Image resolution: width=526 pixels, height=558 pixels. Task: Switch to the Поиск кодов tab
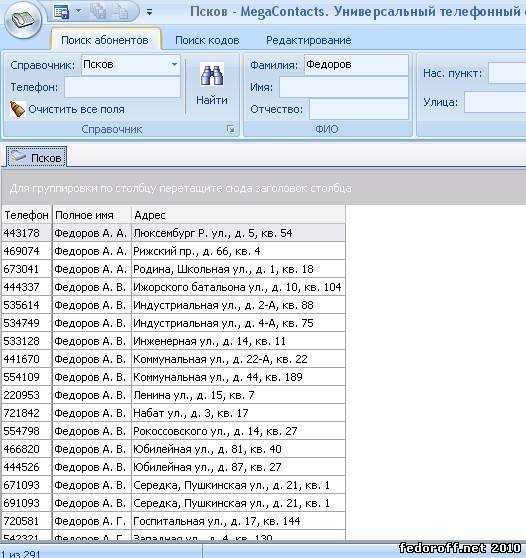(x=207, y=40)
